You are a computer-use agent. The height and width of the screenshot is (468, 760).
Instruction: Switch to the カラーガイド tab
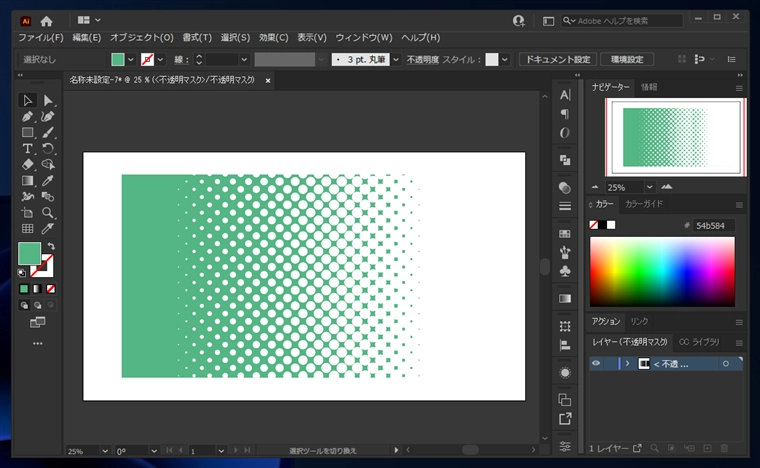coord(644,204)
